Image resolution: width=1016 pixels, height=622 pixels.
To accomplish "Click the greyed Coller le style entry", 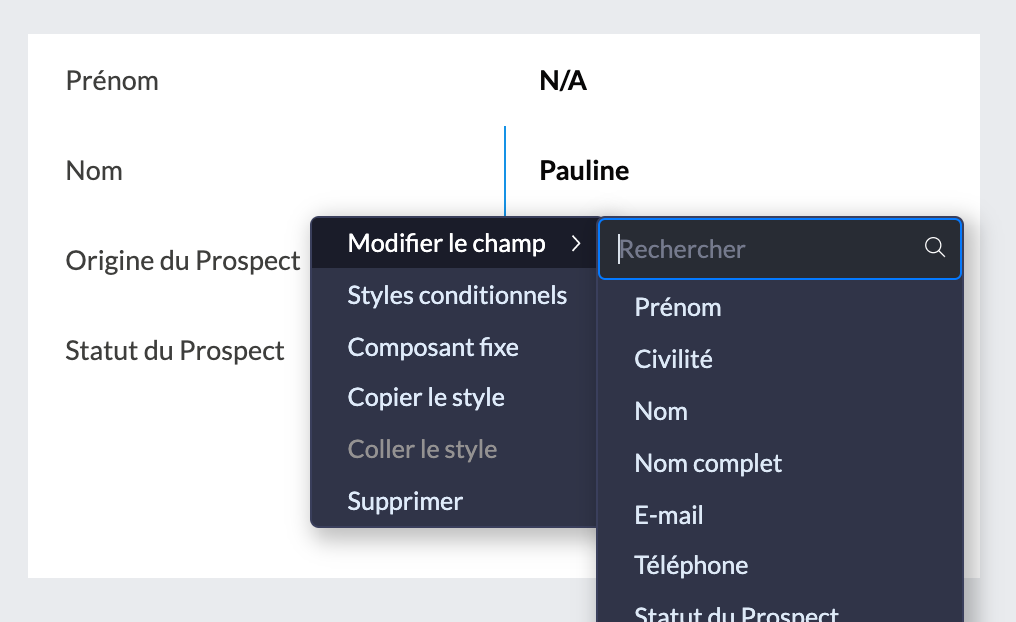I will pyautogui.click(x=422, y=450).
